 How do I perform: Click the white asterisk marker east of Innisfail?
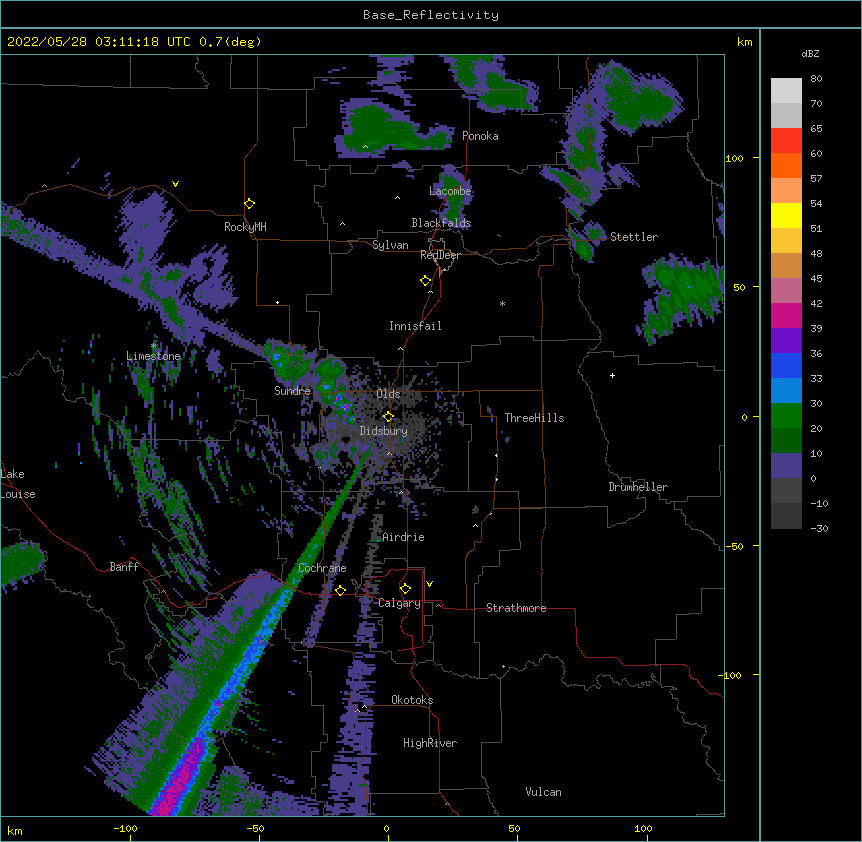502,304
